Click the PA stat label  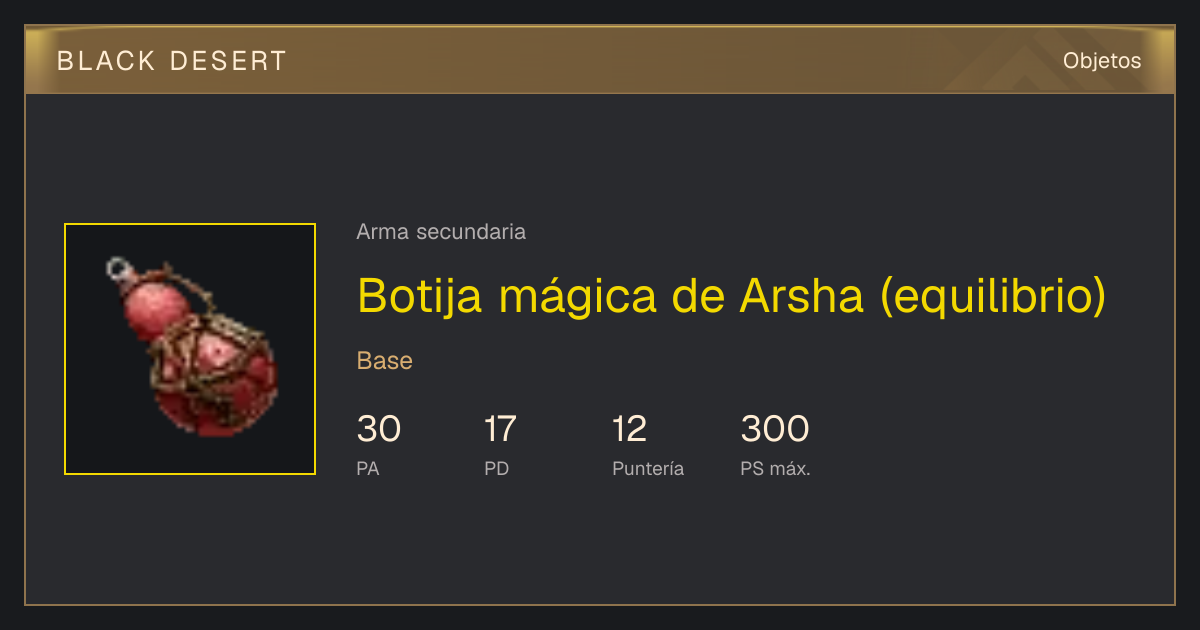point(368,469)
